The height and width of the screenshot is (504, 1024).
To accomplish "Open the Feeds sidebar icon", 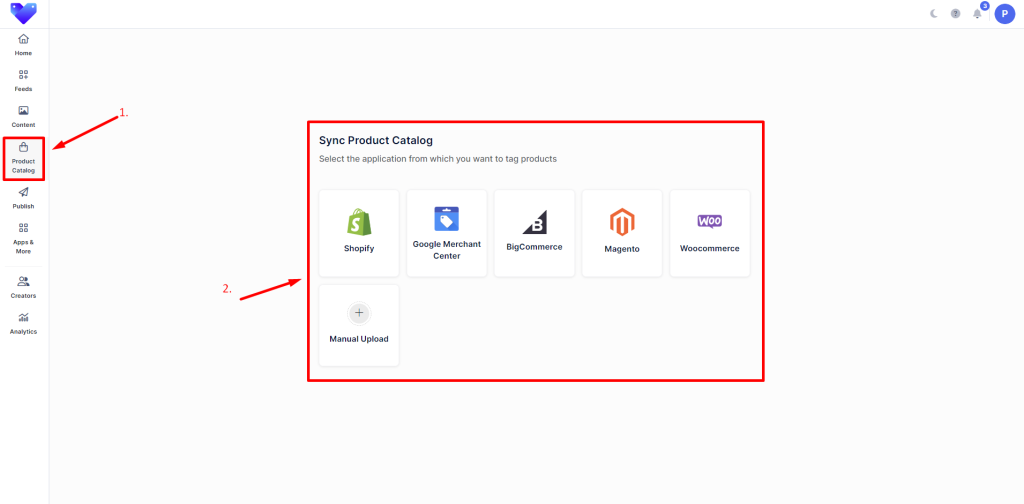I will click(24, 75).
